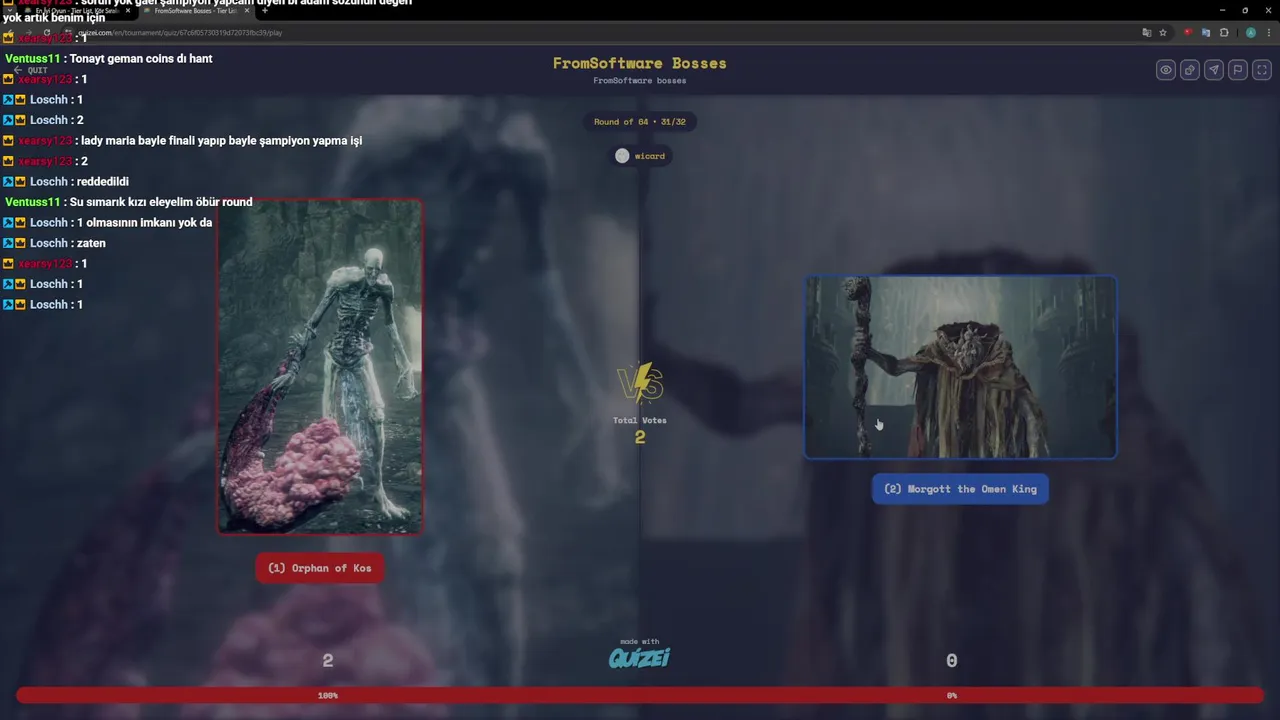Click the Total Votes counter

pyautogui.click(x=640, y=429)
